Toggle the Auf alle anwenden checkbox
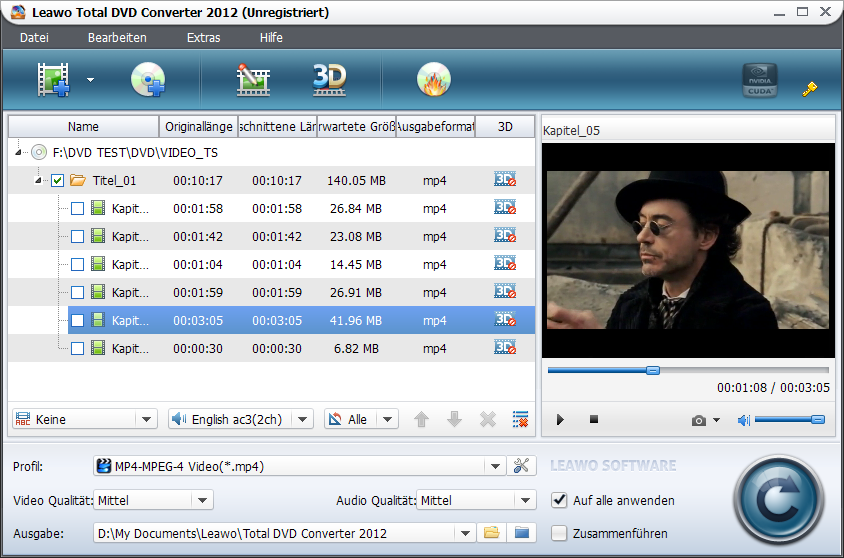Viewport: 844px width, 558px height. pyautogui.click(x=560, y=500)
